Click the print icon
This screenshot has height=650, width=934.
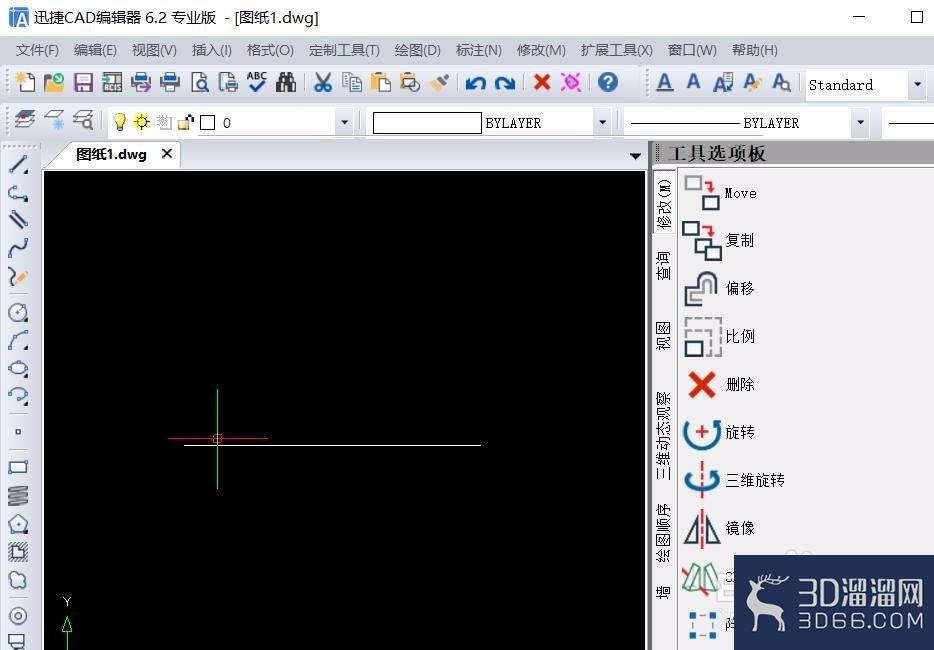[x=170, y=82]
